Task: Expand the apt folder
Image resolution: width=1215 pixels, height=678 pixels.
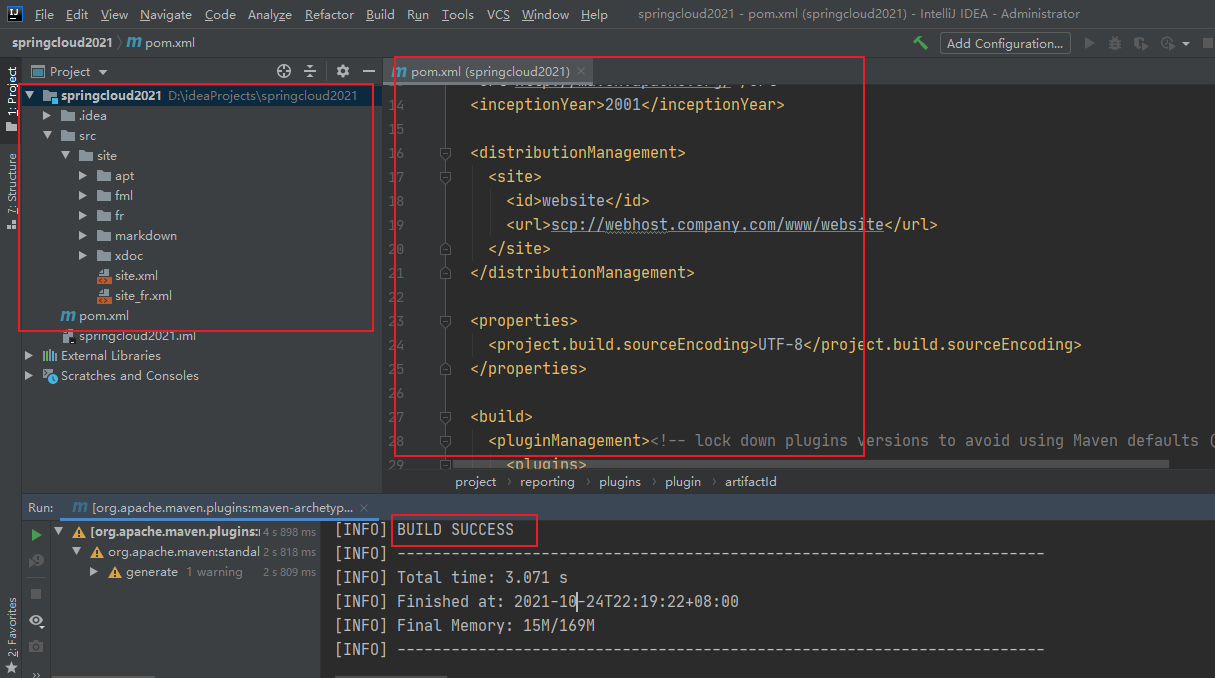Action: pos(84,176)
